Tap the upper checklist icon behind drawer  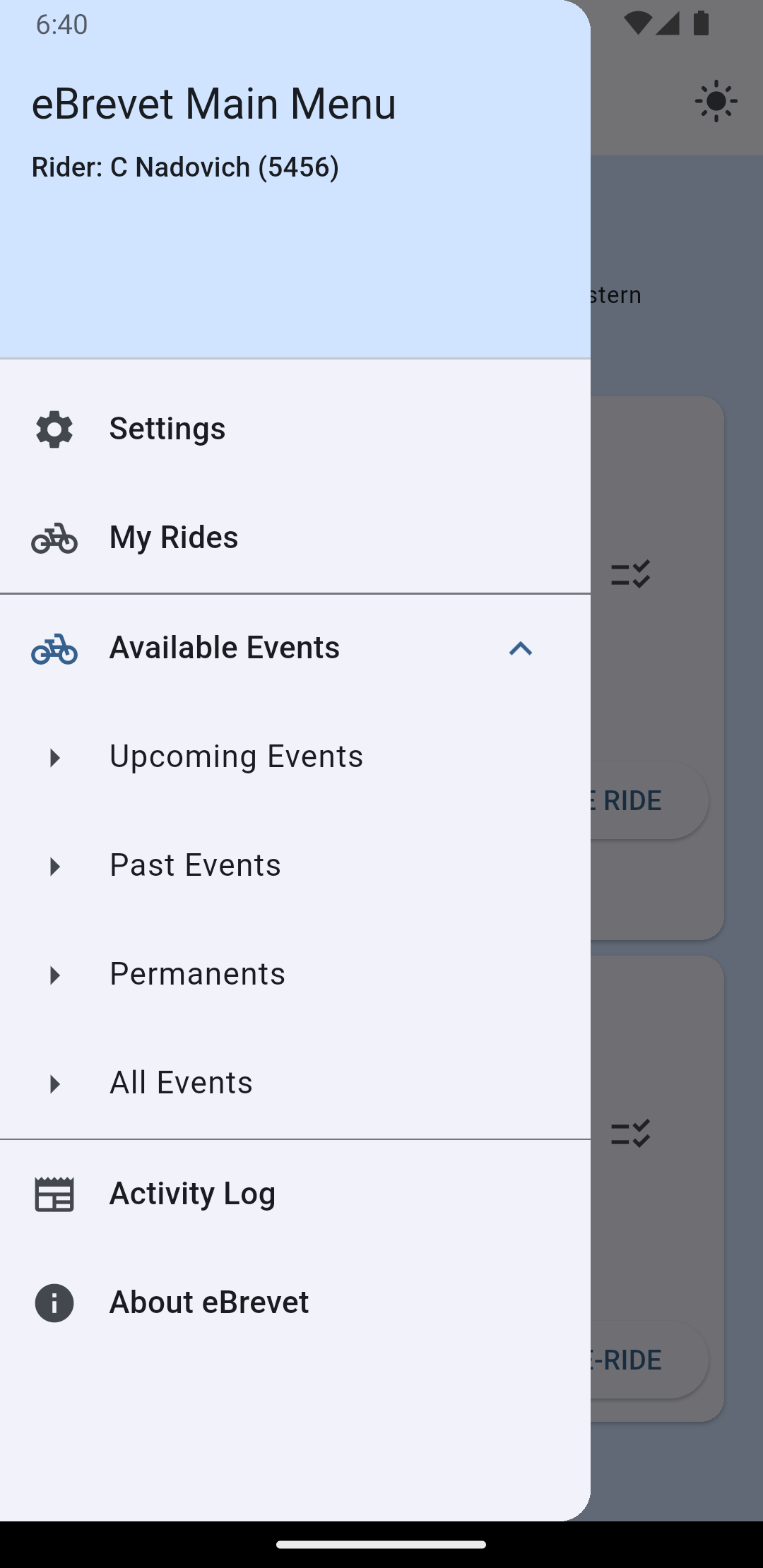pos(630,574)
